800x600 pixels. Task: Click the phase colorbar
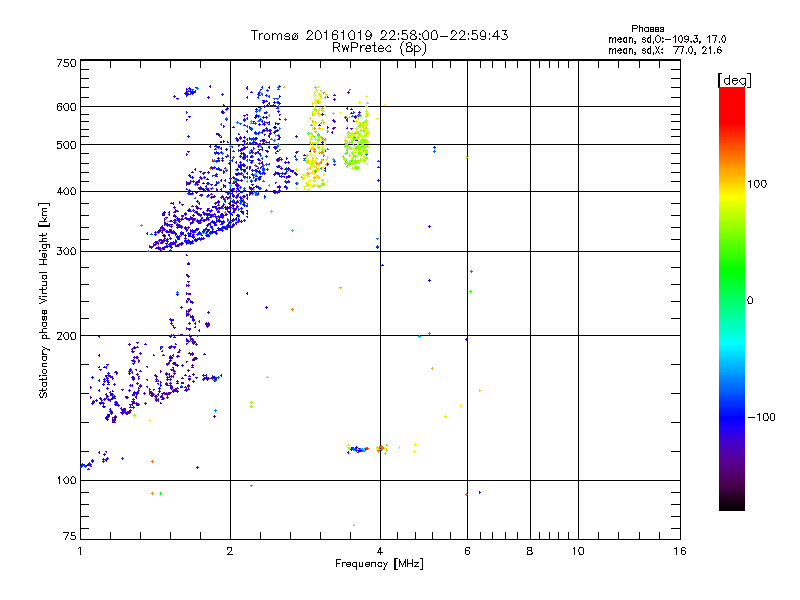[732, 298]
